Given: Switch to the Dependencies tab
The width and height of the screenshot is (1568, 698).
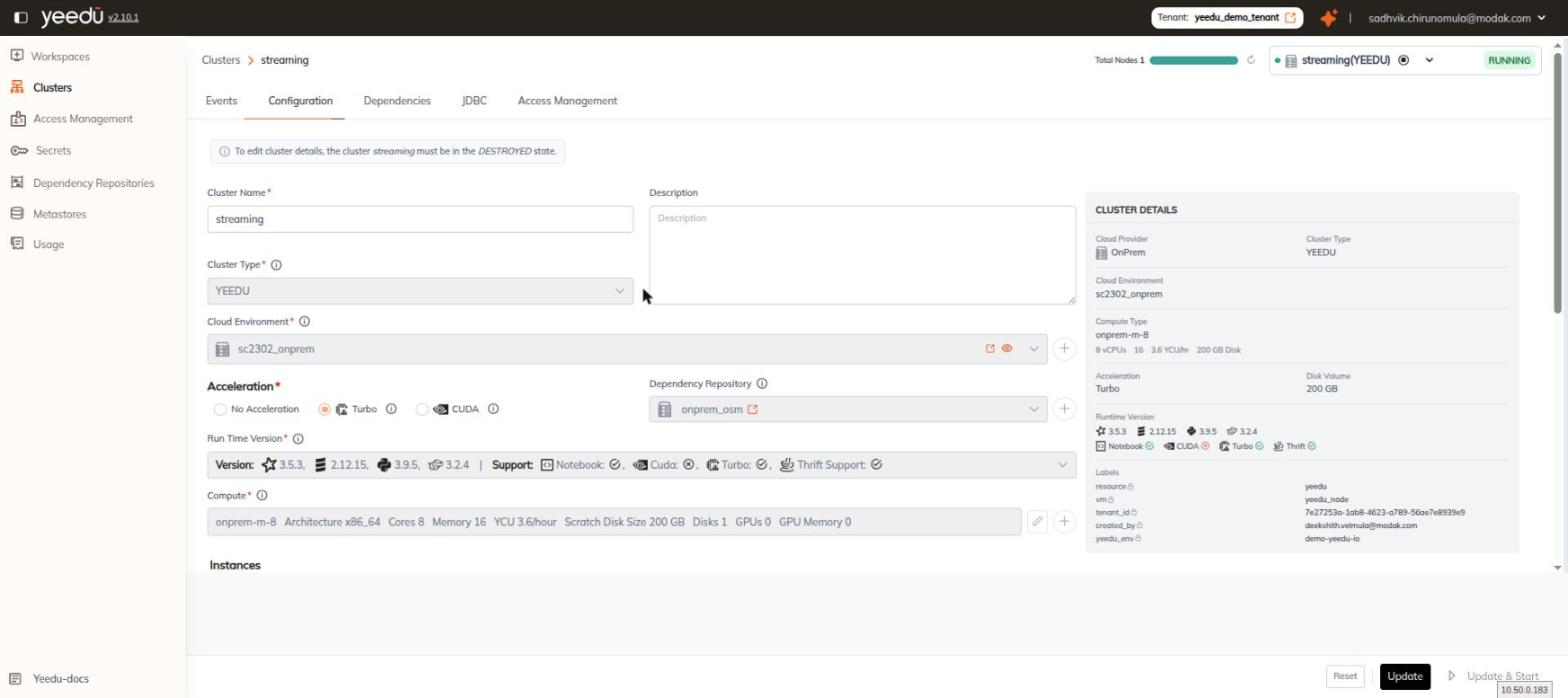Looking at the screenshot, I should tap(397, 101).
